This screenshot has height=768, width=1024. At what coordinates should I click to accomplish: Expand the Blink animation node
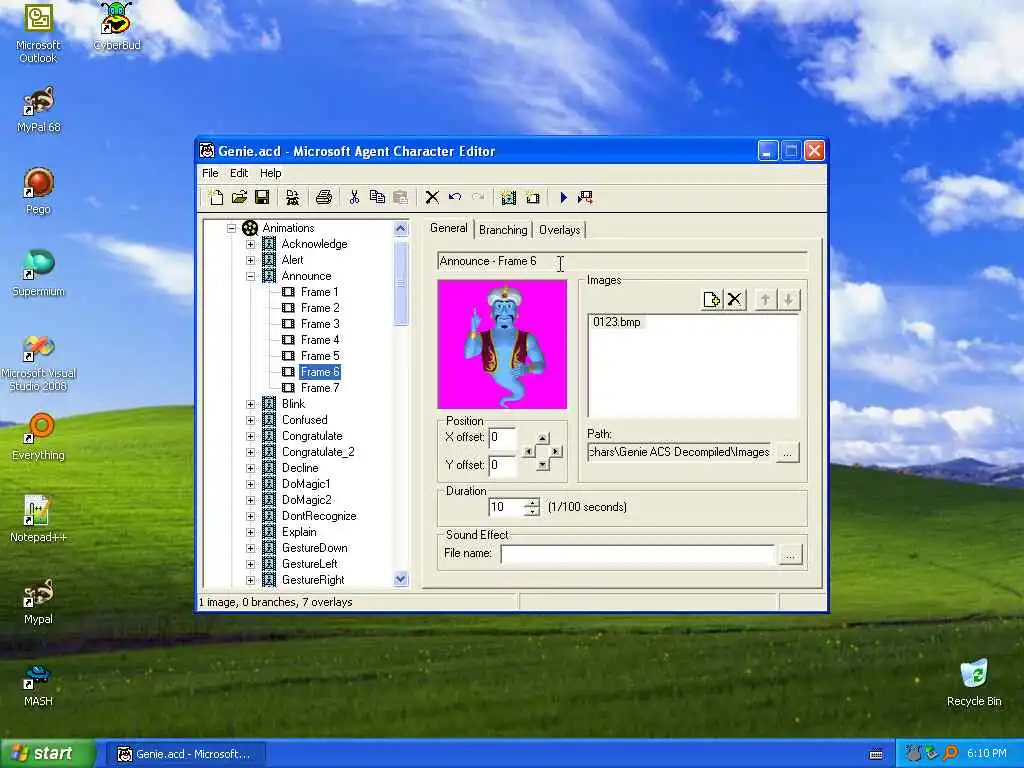(250, 404)
